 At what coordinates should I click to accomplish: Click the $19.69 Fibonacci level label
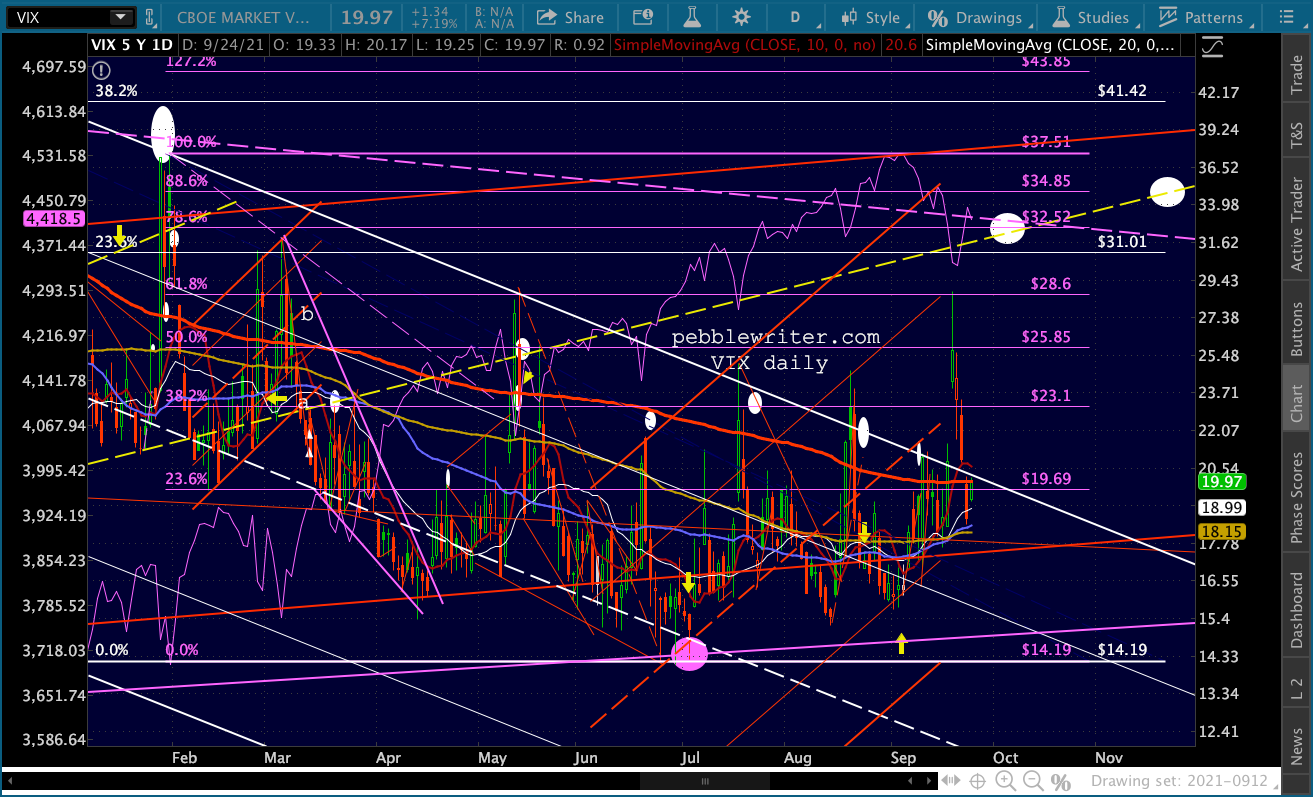(1046, 479)
